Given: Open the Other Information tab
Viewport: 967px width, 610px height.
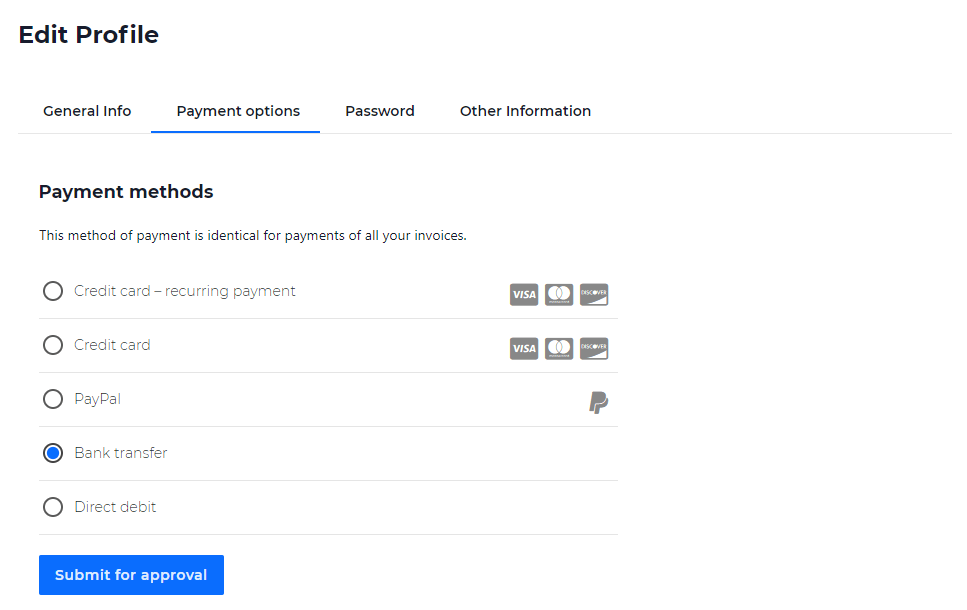Looking at the screenshot, I should [525, 111].
